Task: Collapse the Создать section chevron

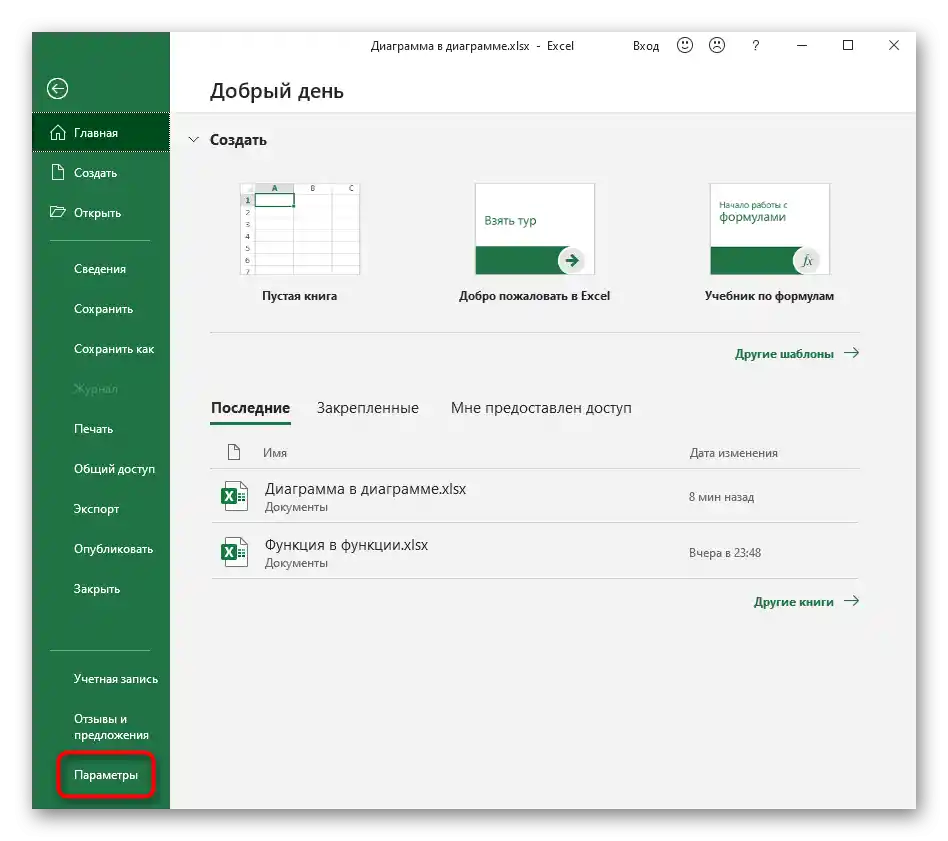Action: [193, 140]
